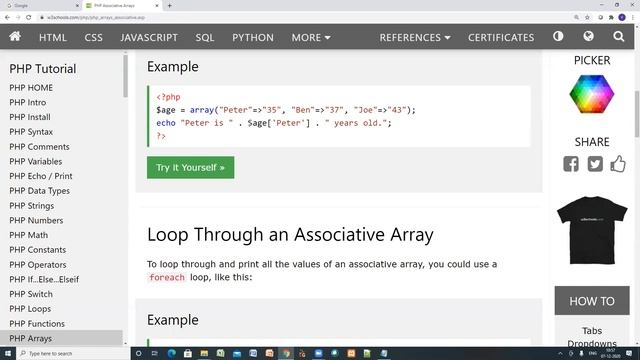Viewport: 640px width, 360px height.
Task: Open Microsoft Store from taskbar
Action: [188, 353]
